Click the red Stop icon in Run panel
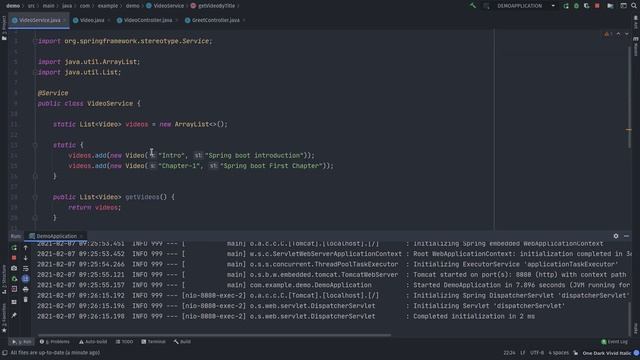This screenshot has width=640, height=360. (x=14, y=258)
